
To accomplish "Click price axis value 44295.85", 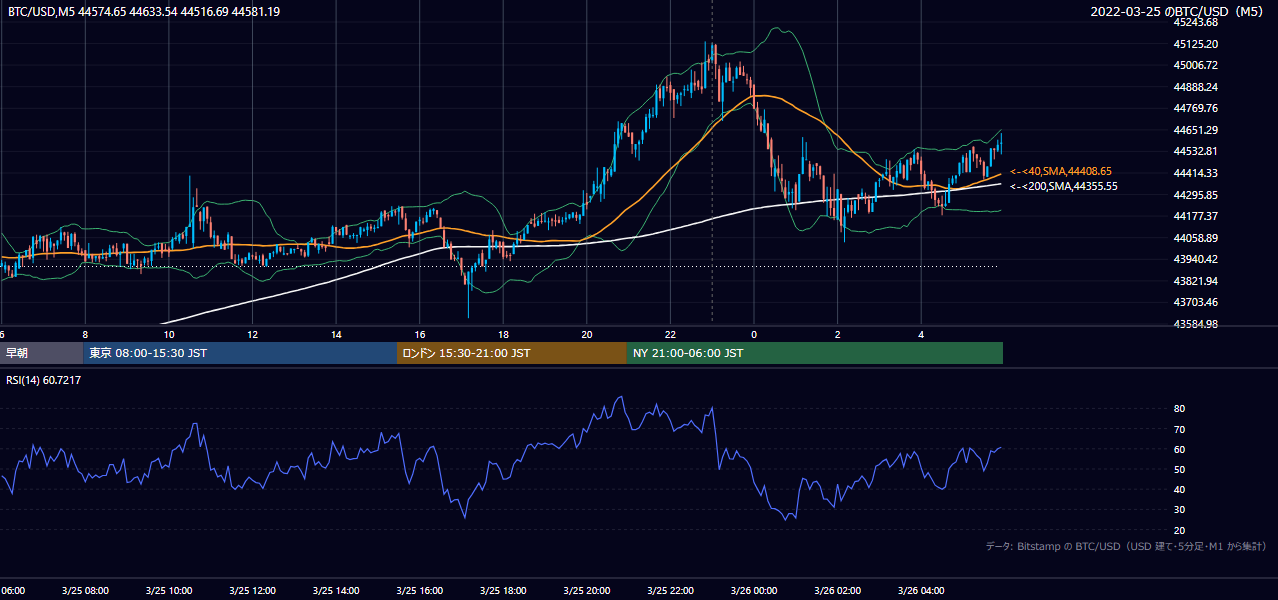I will 1196,195.
